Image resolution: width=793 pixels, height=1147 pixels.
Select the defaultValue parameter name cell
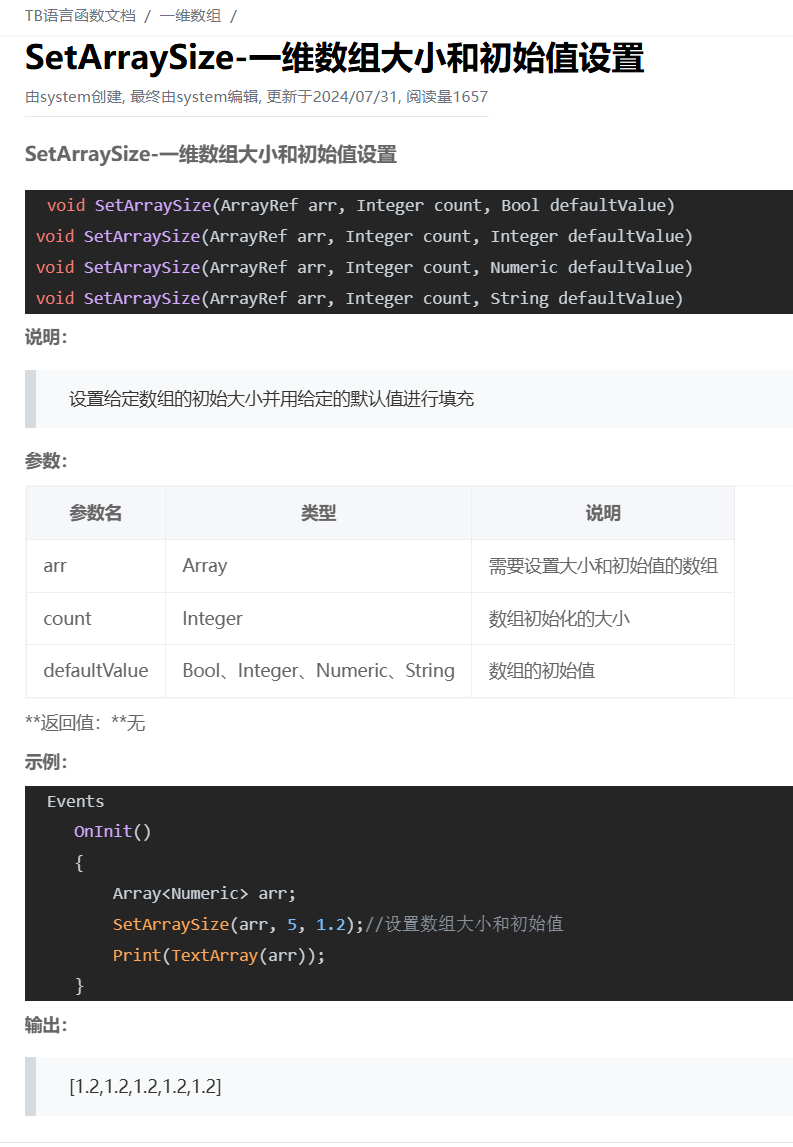95,671
